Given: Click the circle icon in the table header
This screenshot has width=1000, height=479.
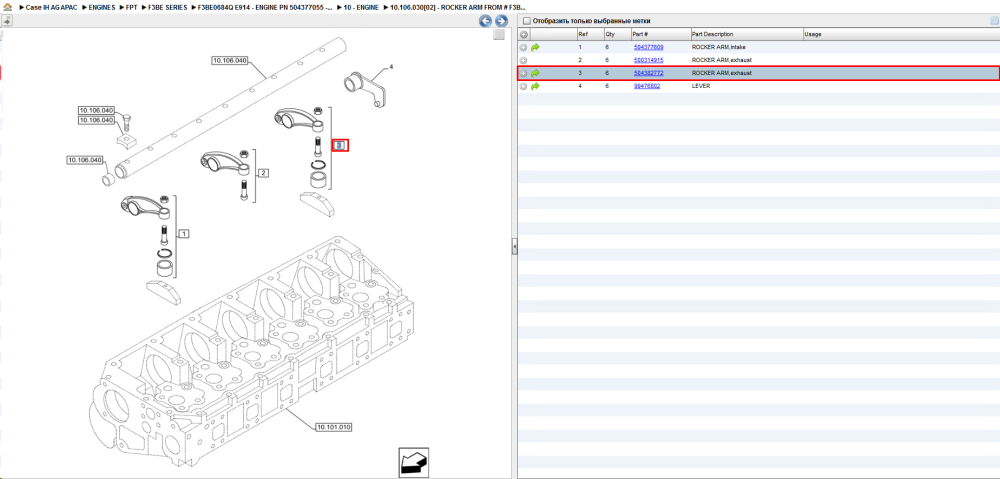Looking at the screenshot, I should 524,34.
